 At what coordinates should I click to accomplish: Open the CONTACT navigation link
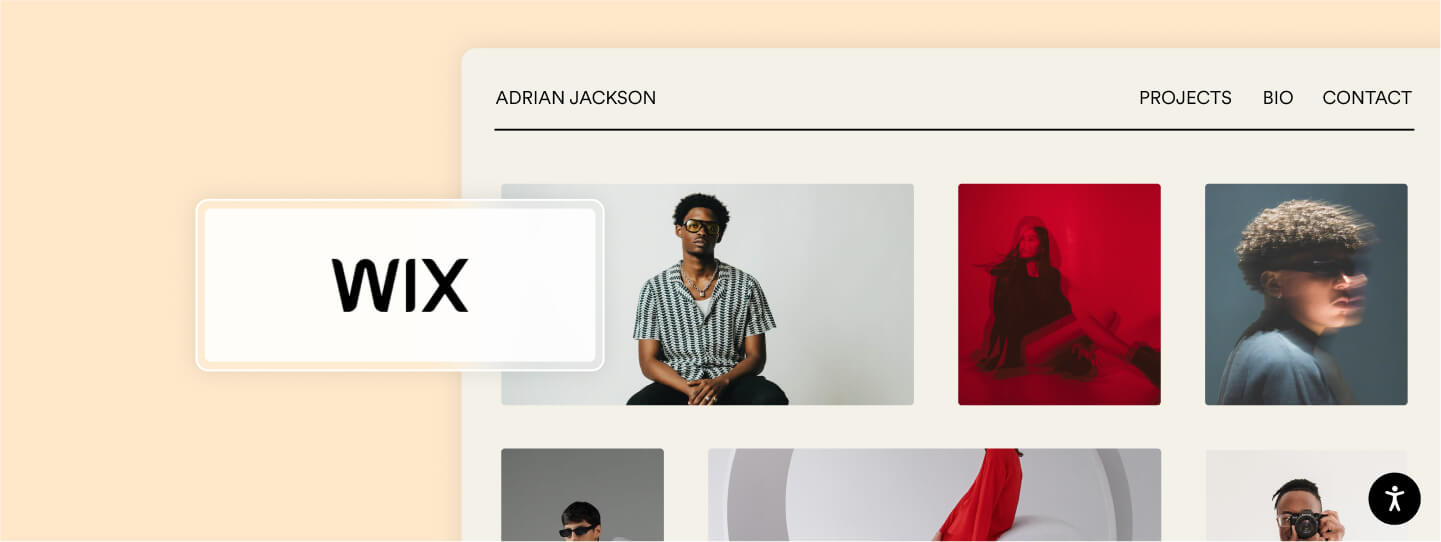1367,98
